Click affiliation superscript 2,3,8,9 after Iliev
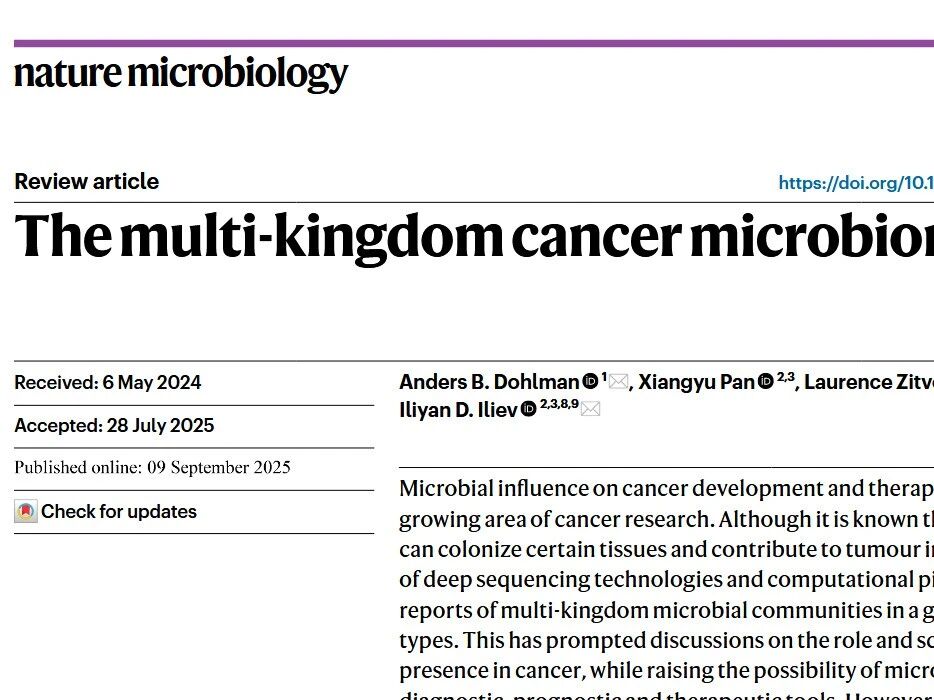 tap(559, 404)
